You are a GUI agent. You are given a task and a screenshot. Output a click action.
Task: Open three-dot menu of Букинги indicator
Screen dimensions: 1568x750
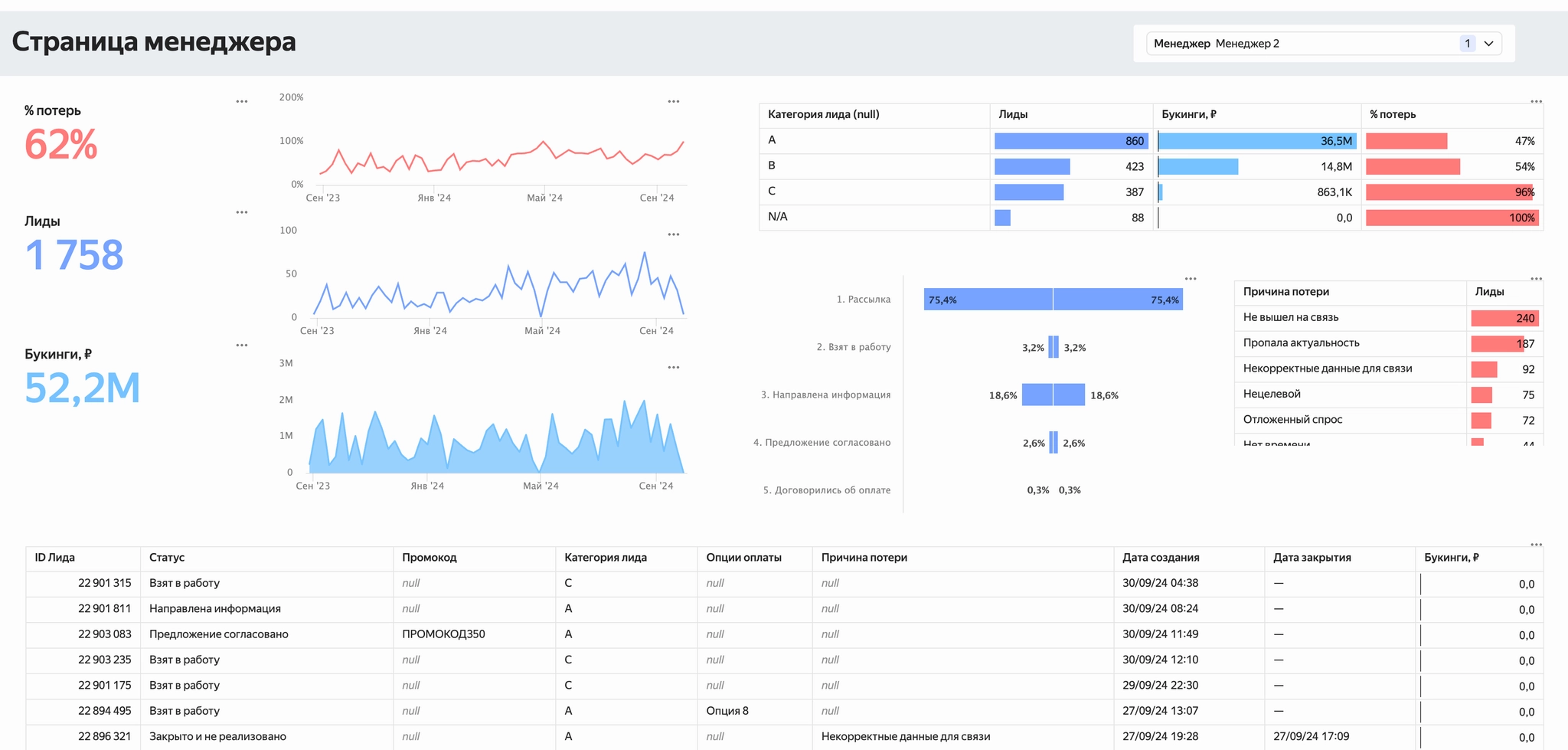[x=242, y=346]
